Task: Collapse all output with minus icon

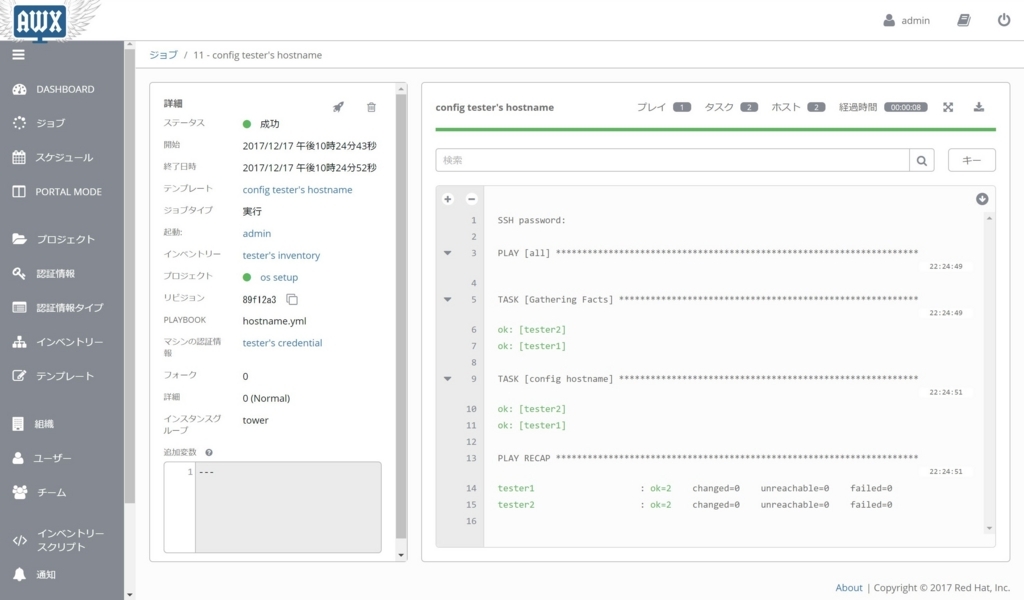Action: tap(472, 199)
